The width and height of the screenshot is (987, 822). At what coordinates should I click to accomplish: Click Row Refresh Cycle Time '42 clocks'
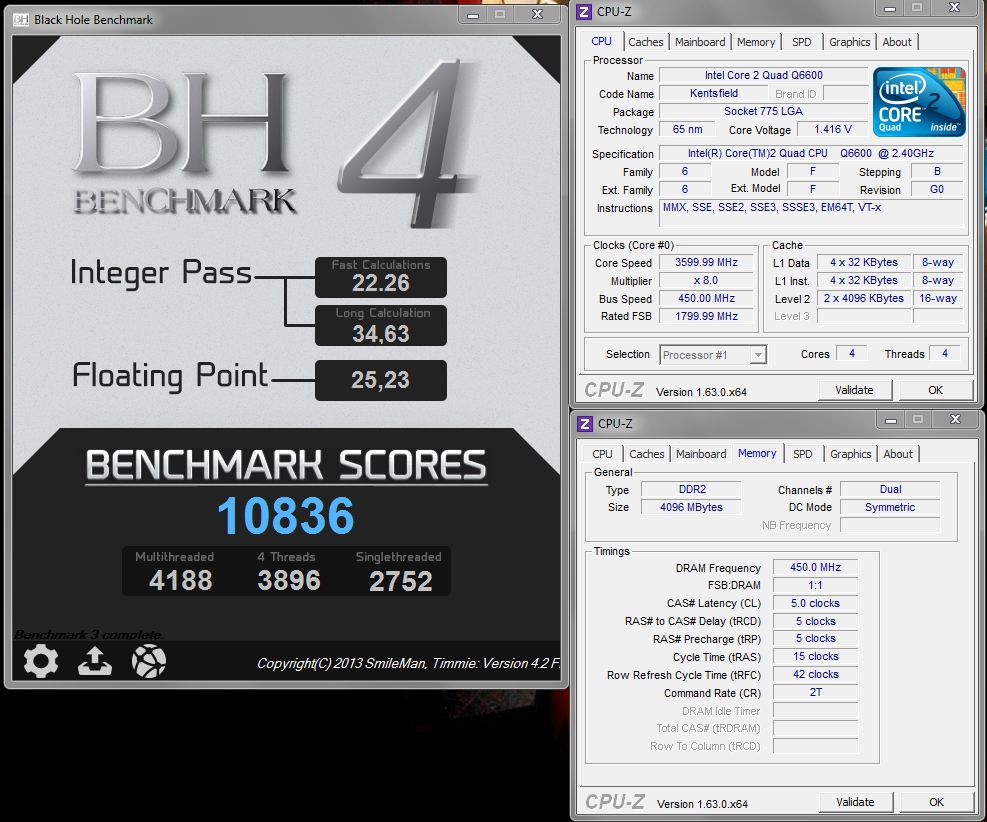pos(815,674)
